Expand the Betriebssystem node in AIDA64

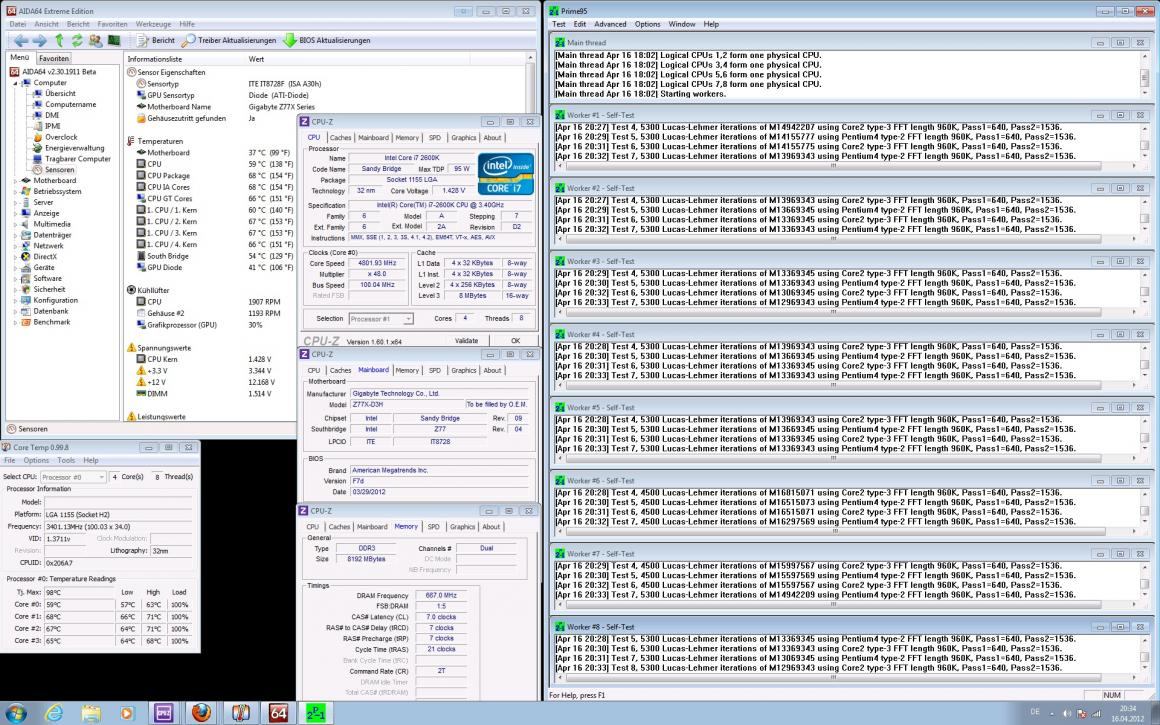(15, 192)
